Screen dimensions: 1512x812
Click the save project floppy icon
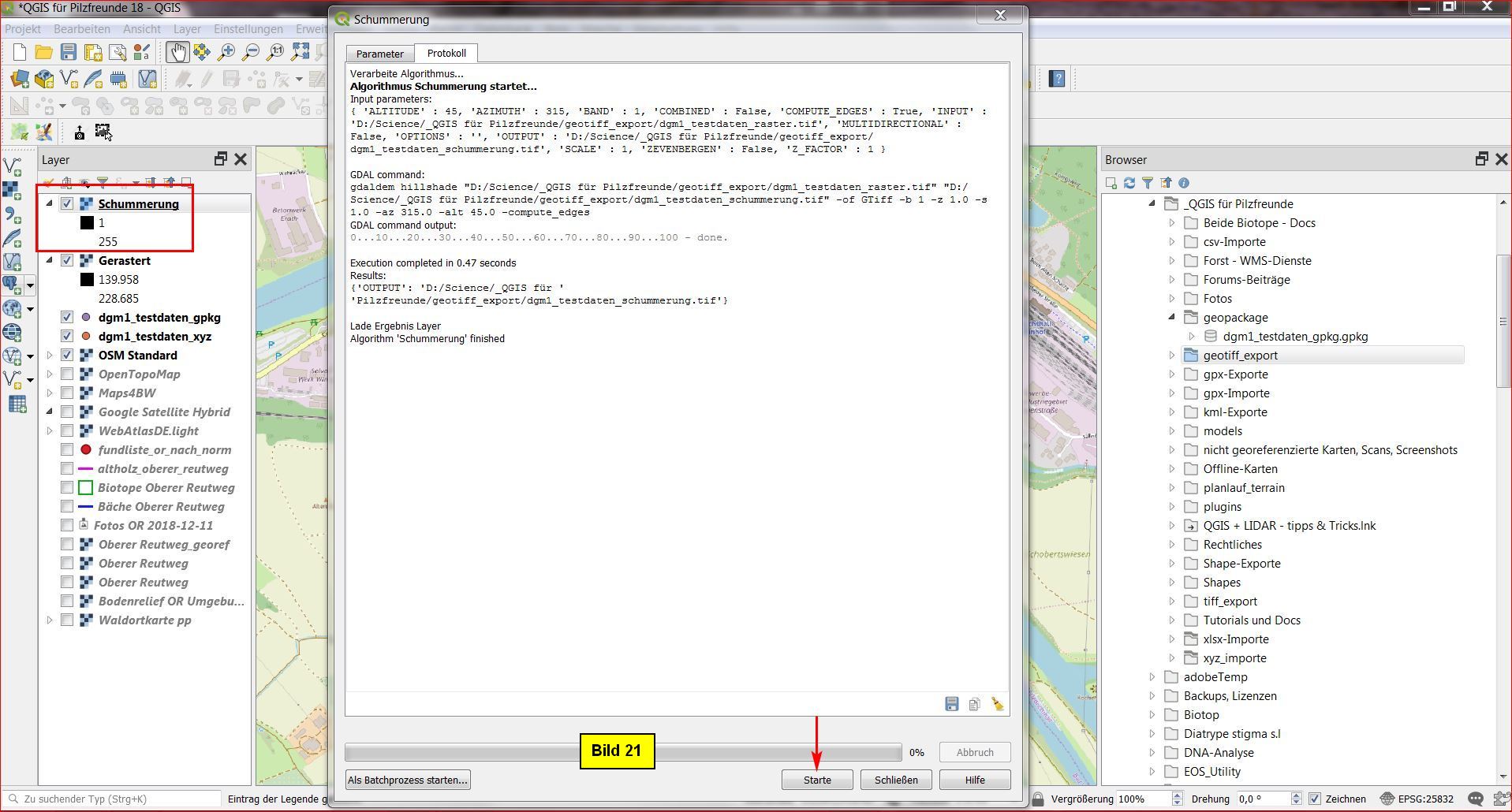[x=69, y=53]
